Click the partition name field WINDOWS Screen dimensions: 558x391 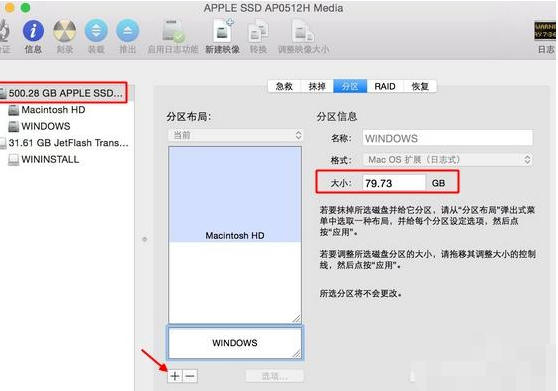point(448,138)
